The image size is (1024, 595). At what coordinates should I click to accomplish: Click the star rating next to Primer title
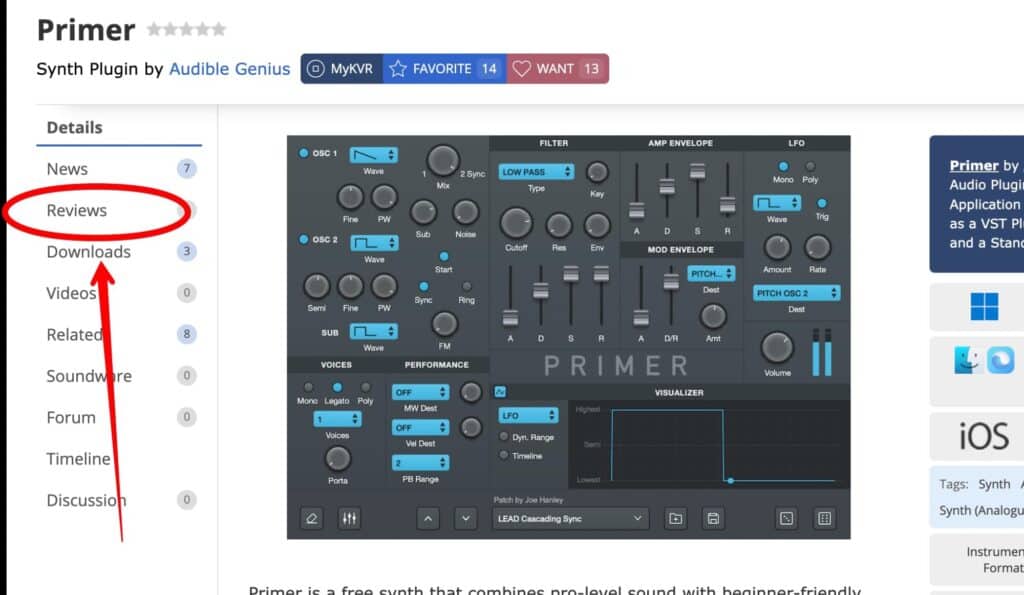[186, 29]
